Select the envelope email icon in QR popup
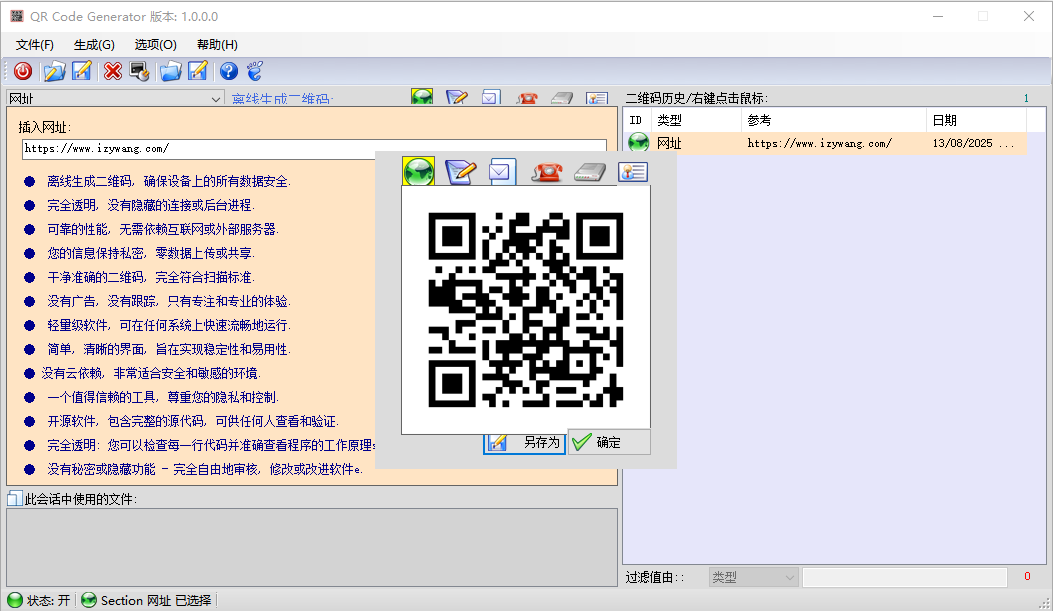This screenshot has height=611, width=1053. [x=502, y=172]
